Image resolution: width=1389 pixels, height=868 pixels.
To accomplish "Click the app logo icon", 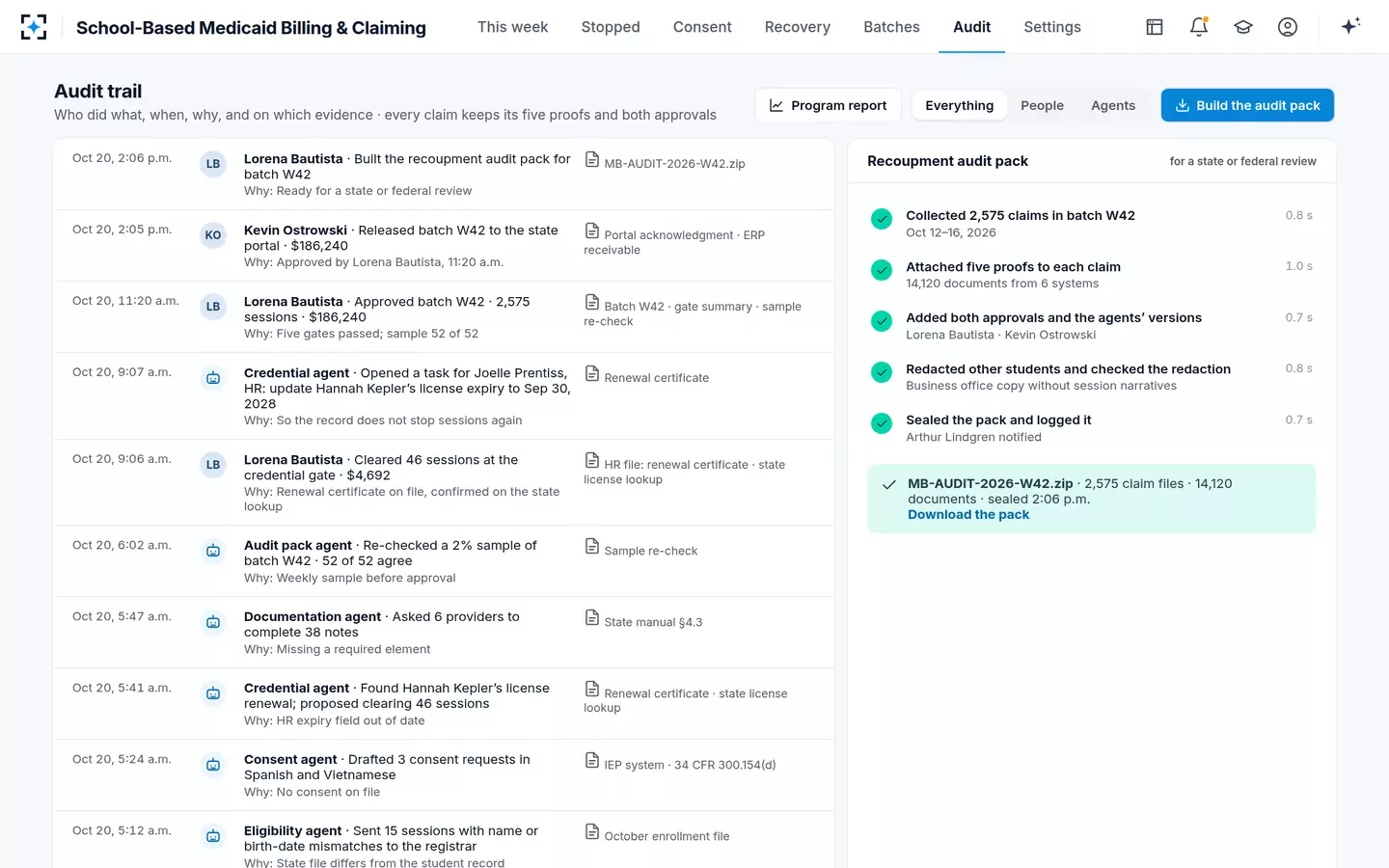I will click(34, 27).
